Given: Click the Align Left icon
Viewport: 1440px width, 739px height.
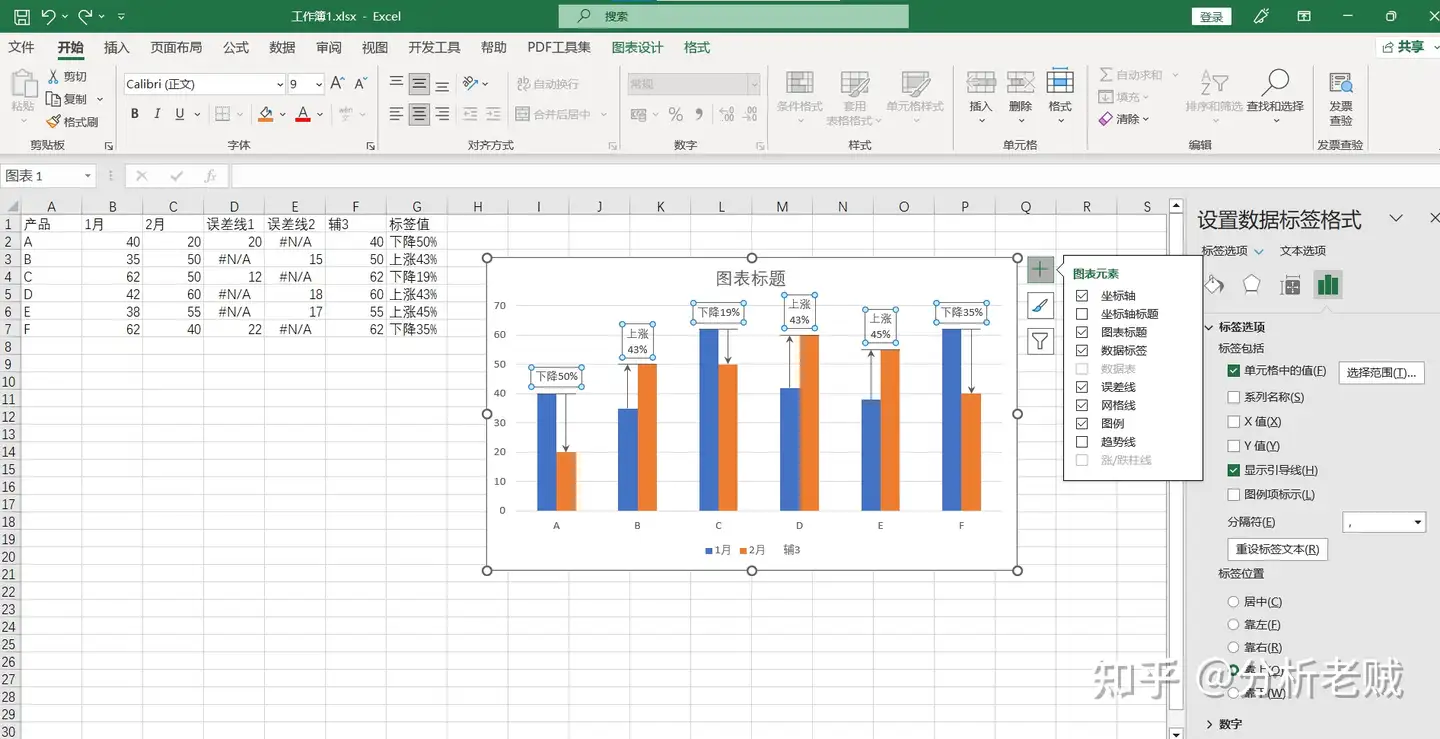Looking at the screenshot, I should click(397, 114).
